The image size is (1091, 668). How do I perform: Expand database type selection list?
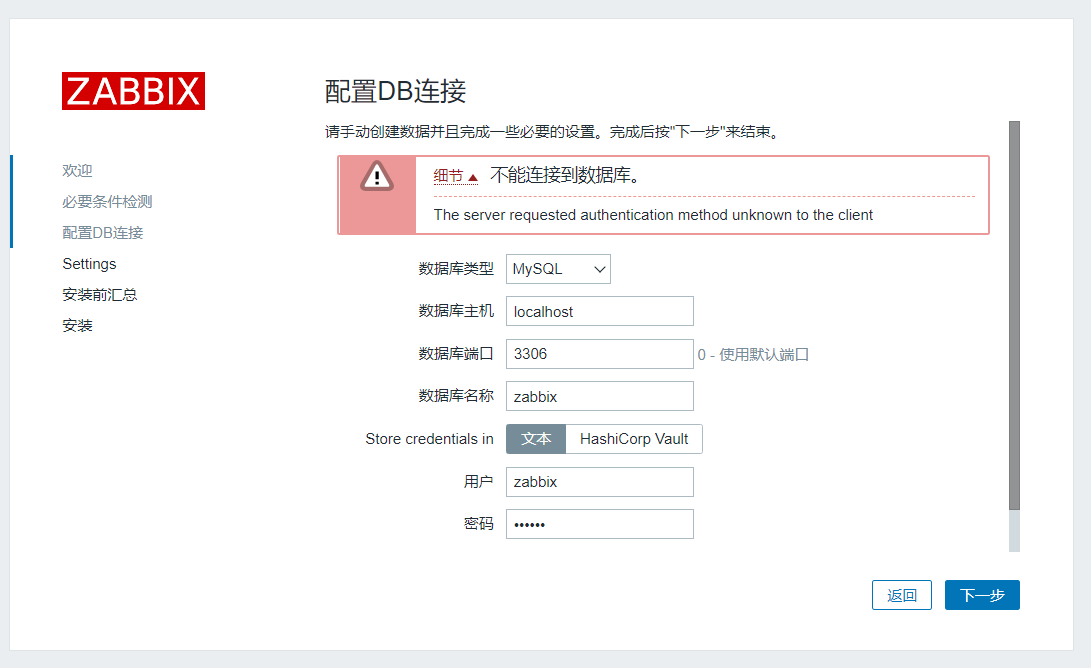[557, 268]
